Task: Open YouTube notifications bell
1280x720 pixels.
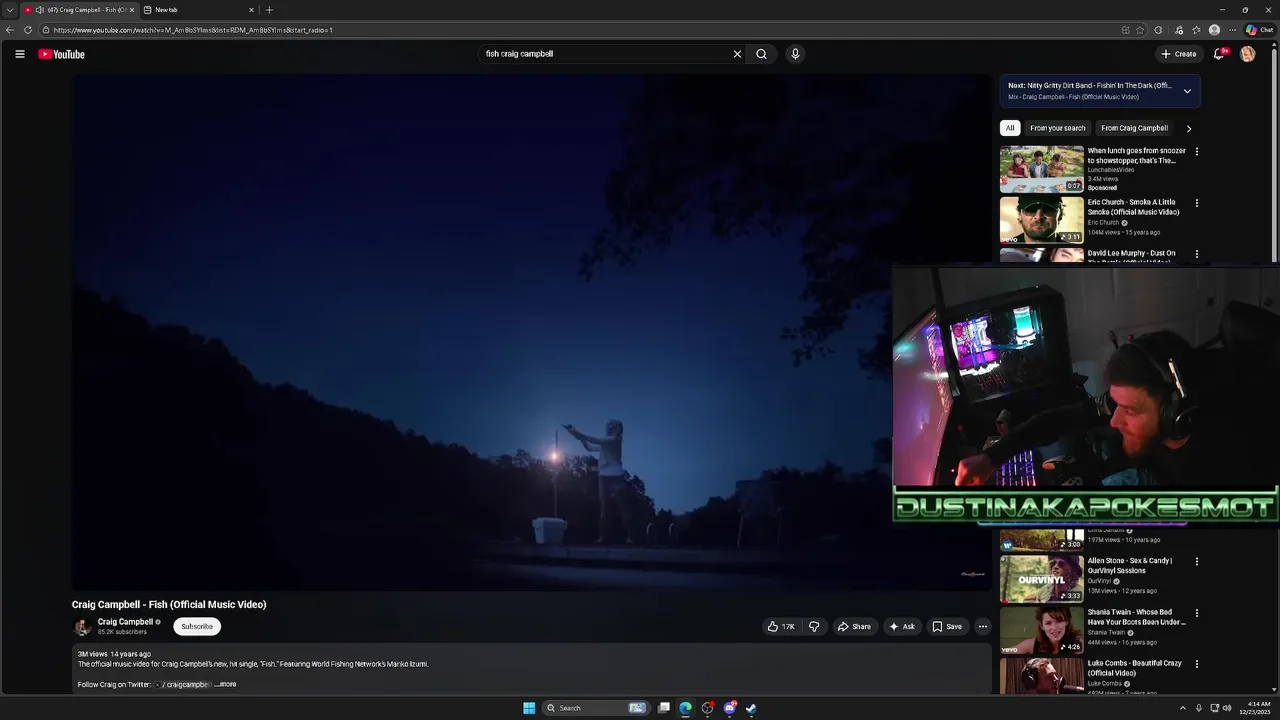Action: [1218, 54]
